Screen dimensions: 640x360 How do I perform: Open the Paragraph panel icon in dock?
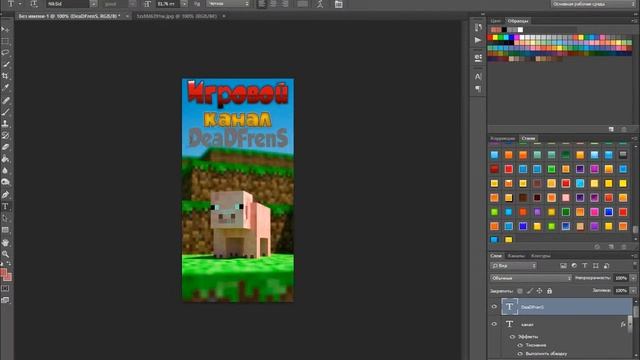(x=478, y=89)
